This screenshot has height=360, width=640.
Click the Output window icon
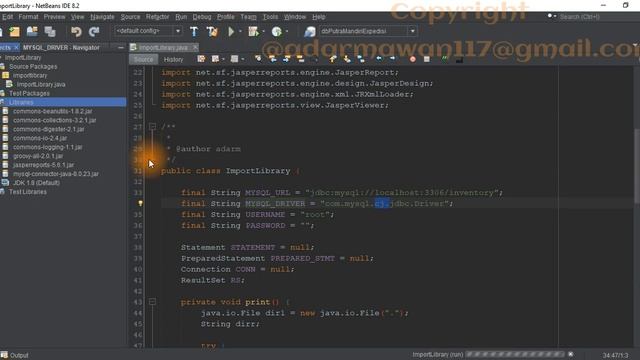click(4, 355)
